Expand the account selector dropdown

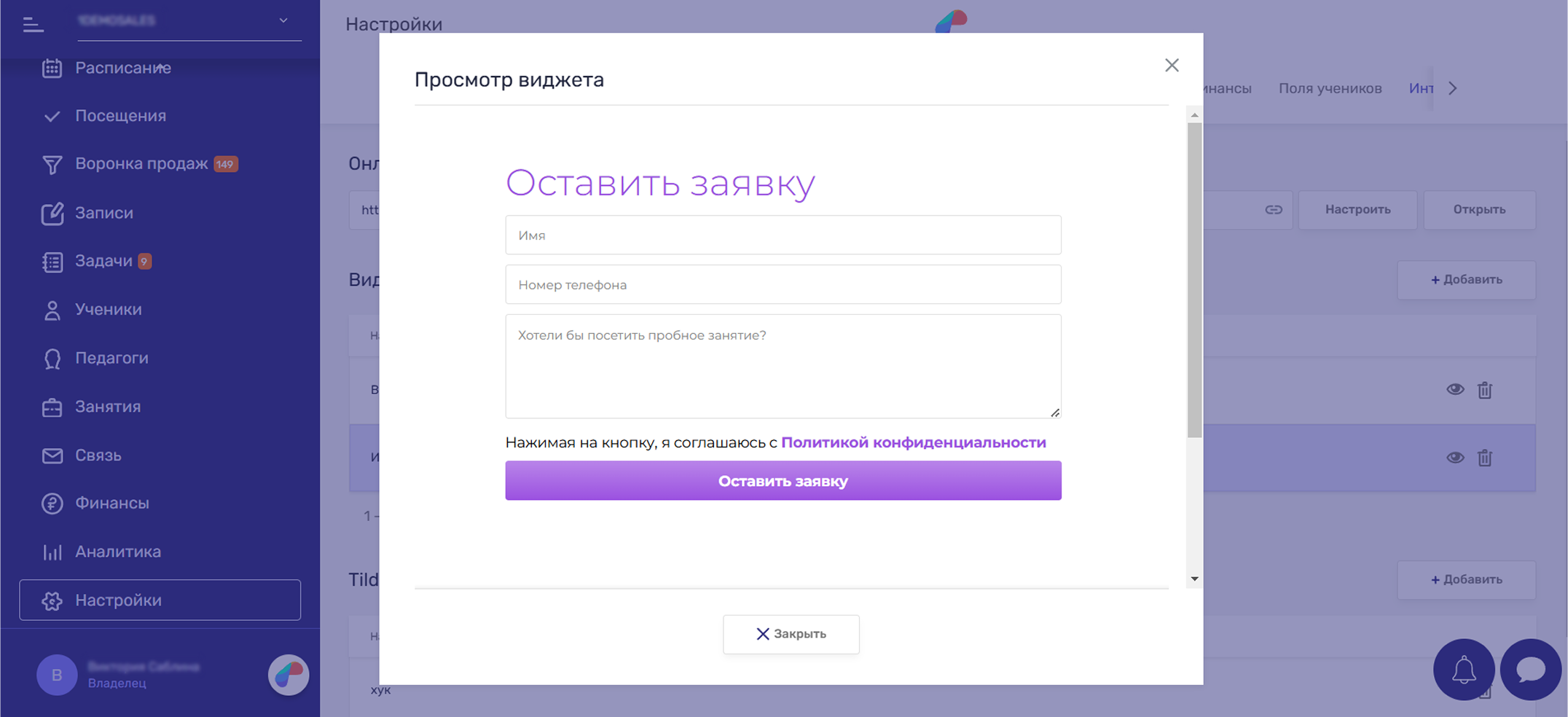click(x=283, y=21)
